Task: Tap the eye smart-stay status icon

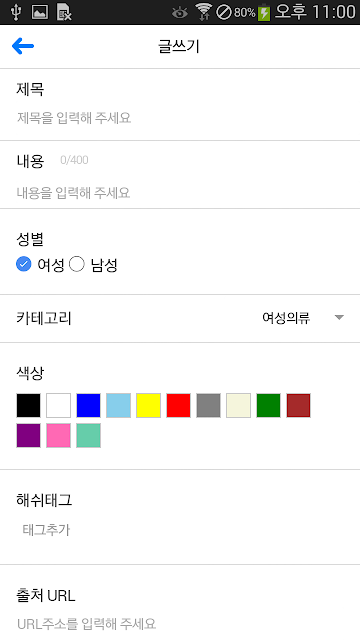Action: (180, 13)
